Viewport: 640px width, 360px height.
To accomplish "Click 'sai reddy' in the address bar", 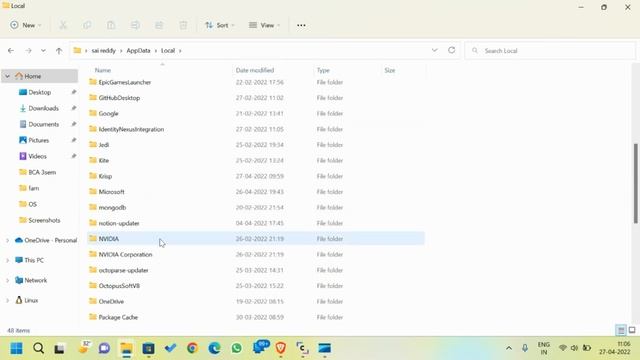I will (x=103, y=51).
